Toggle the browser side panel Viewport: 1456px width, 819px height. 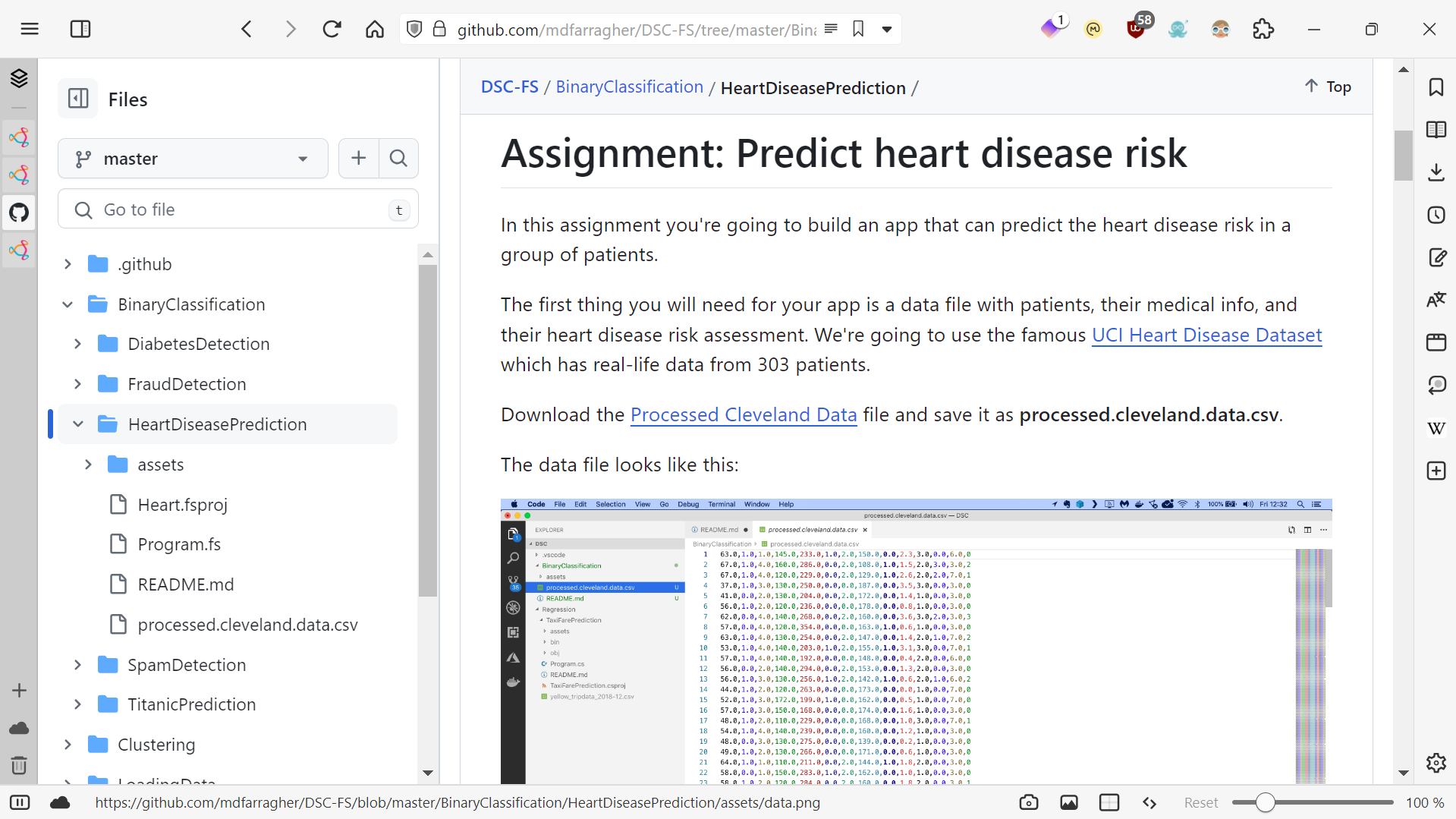(x=80, y=30)
